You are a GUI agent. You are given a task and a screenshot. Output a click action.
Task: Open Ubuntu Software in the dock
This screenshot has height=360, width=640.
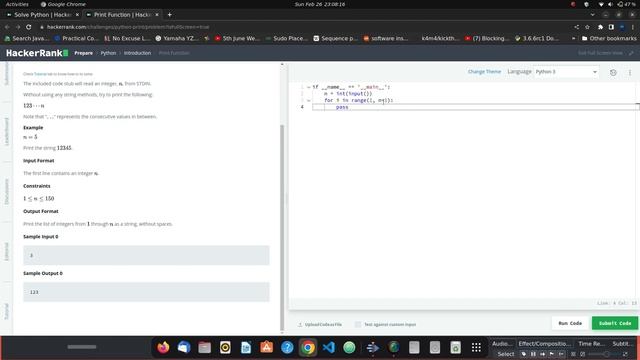[267, 347]
